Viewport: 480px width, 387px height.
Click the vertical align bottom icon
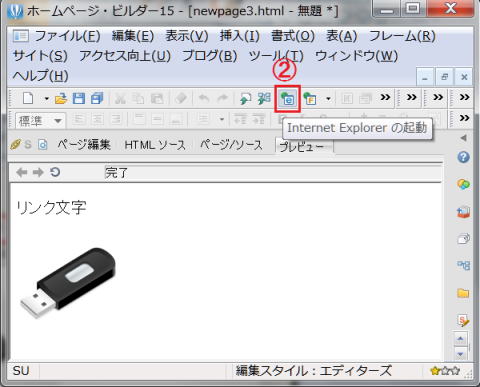pos(176,119)
